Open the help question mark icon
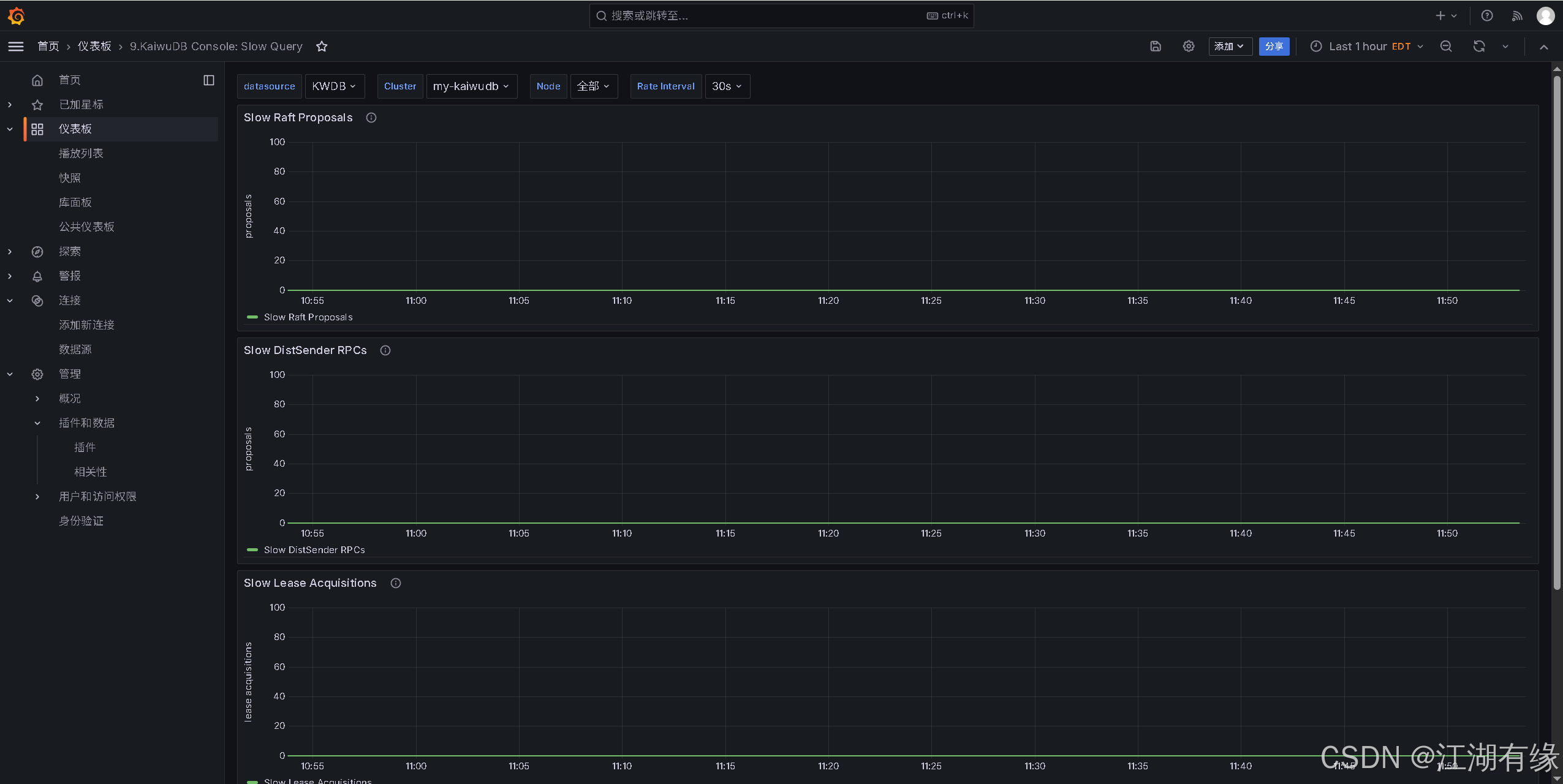The width and height of the screenshot is (1563, 784). click(x=1487, y=16)
